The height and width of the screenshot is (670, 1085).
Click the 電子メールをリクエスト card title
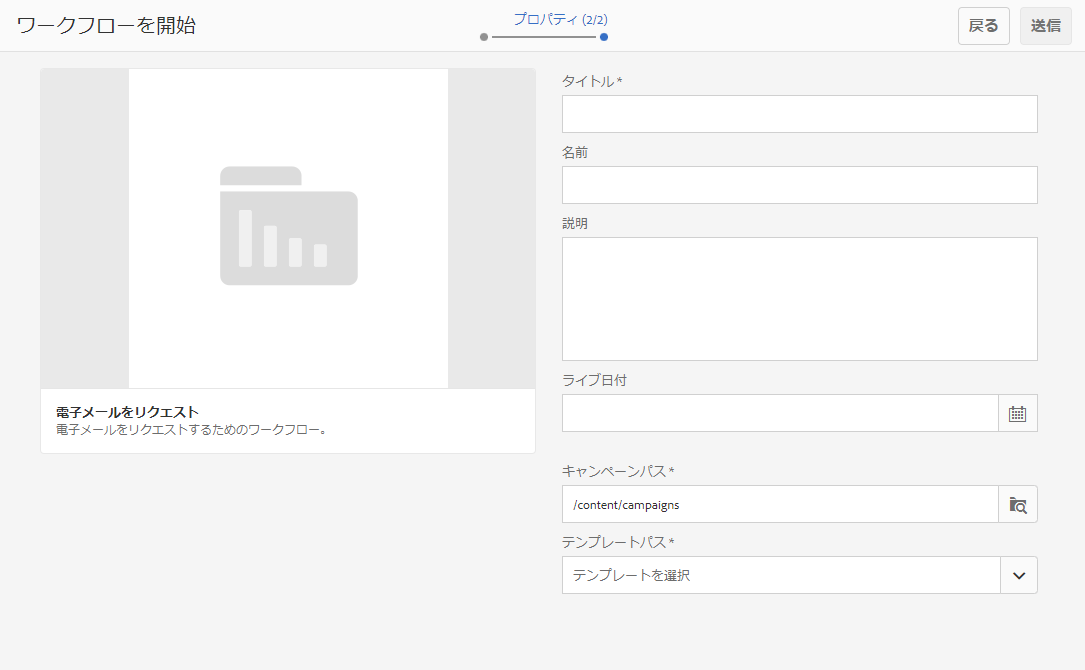click(127, 412)
